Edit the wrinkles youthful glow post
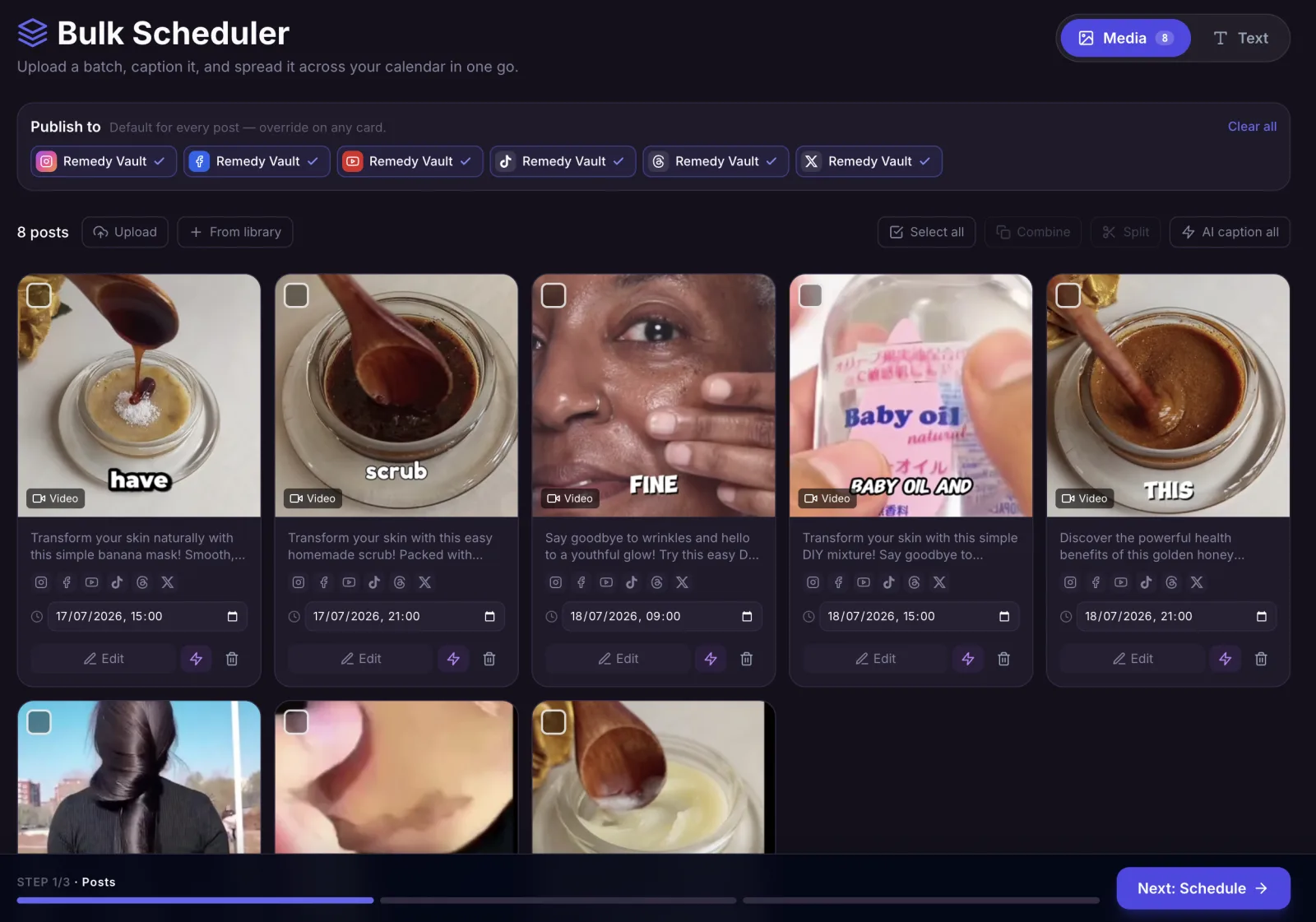Viewport: 1316px width, 922px height. (x=619, y=659)
